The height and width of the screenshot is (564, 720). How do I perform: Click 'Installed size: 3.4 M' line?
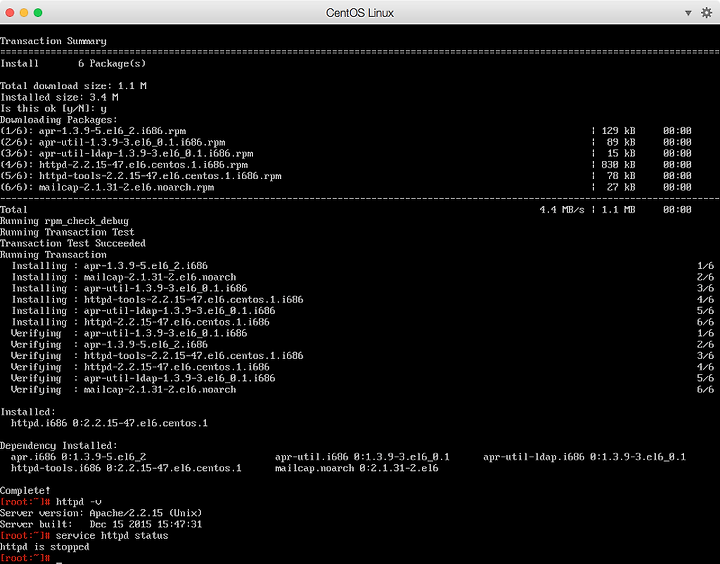(x=59, y=97)
